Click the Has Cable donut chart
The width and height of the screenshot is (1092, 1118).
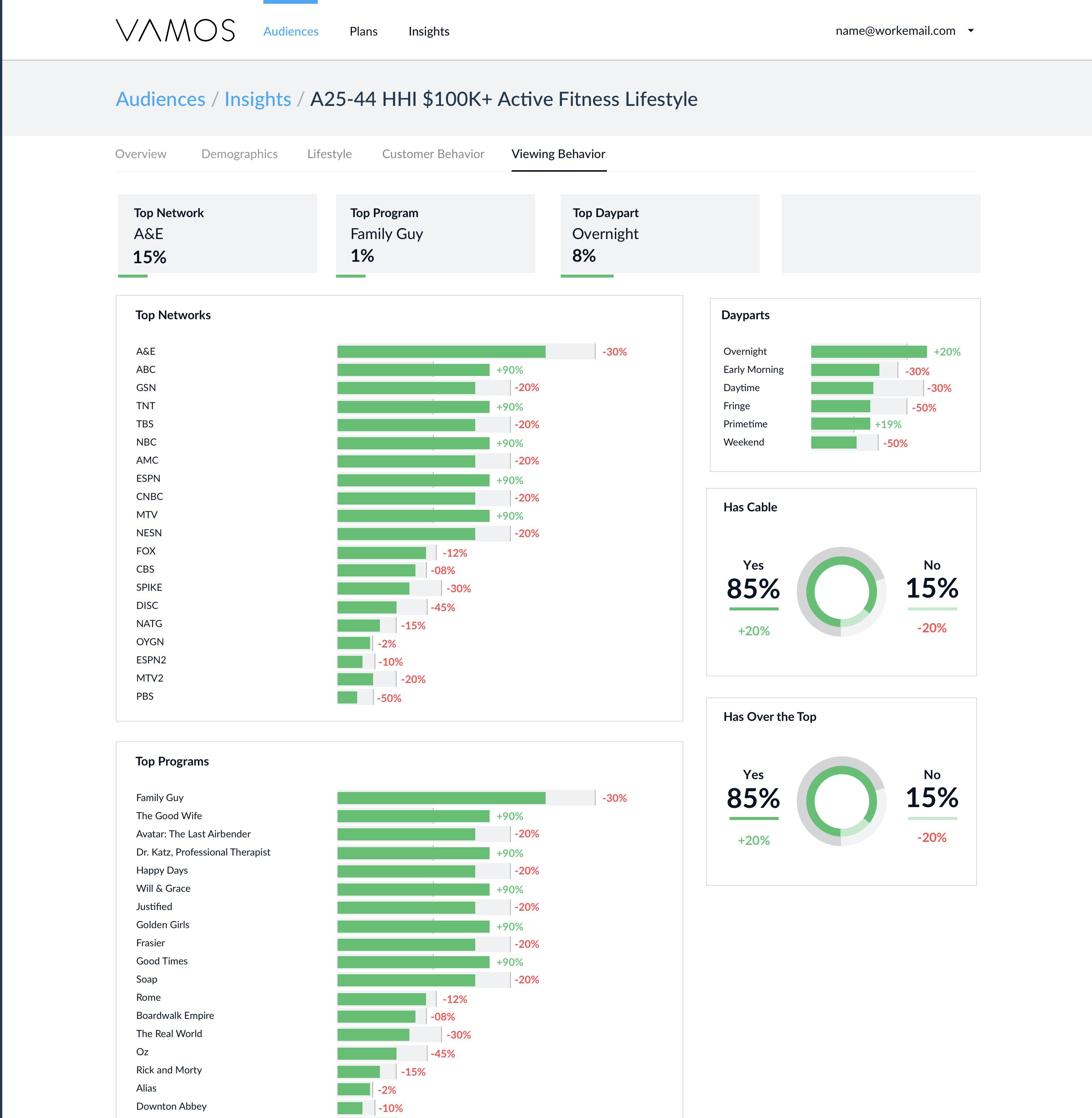[x=841, y=591]
